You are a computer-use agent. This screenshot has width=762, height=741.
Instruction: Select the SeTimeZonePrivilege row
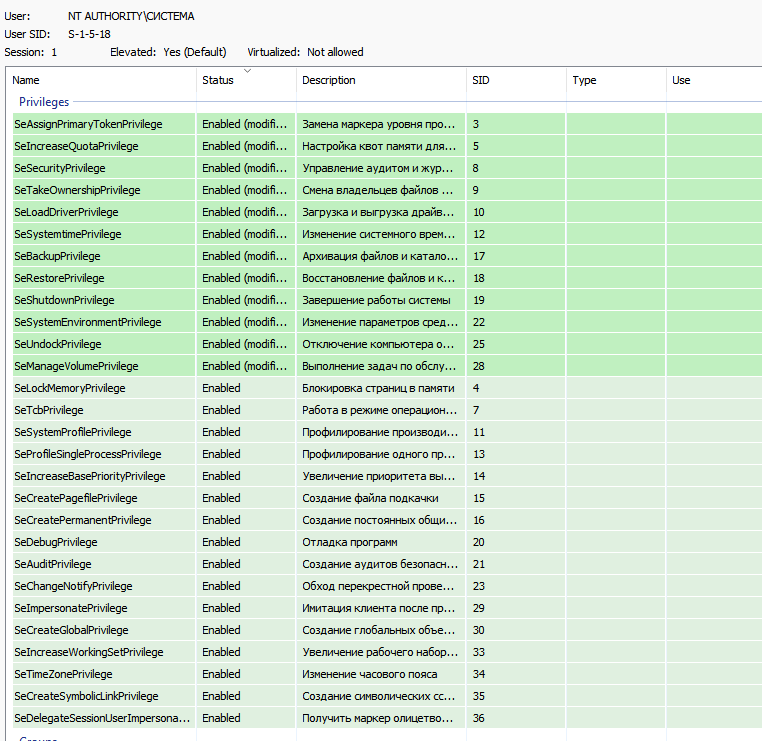[x=63, y=674]
